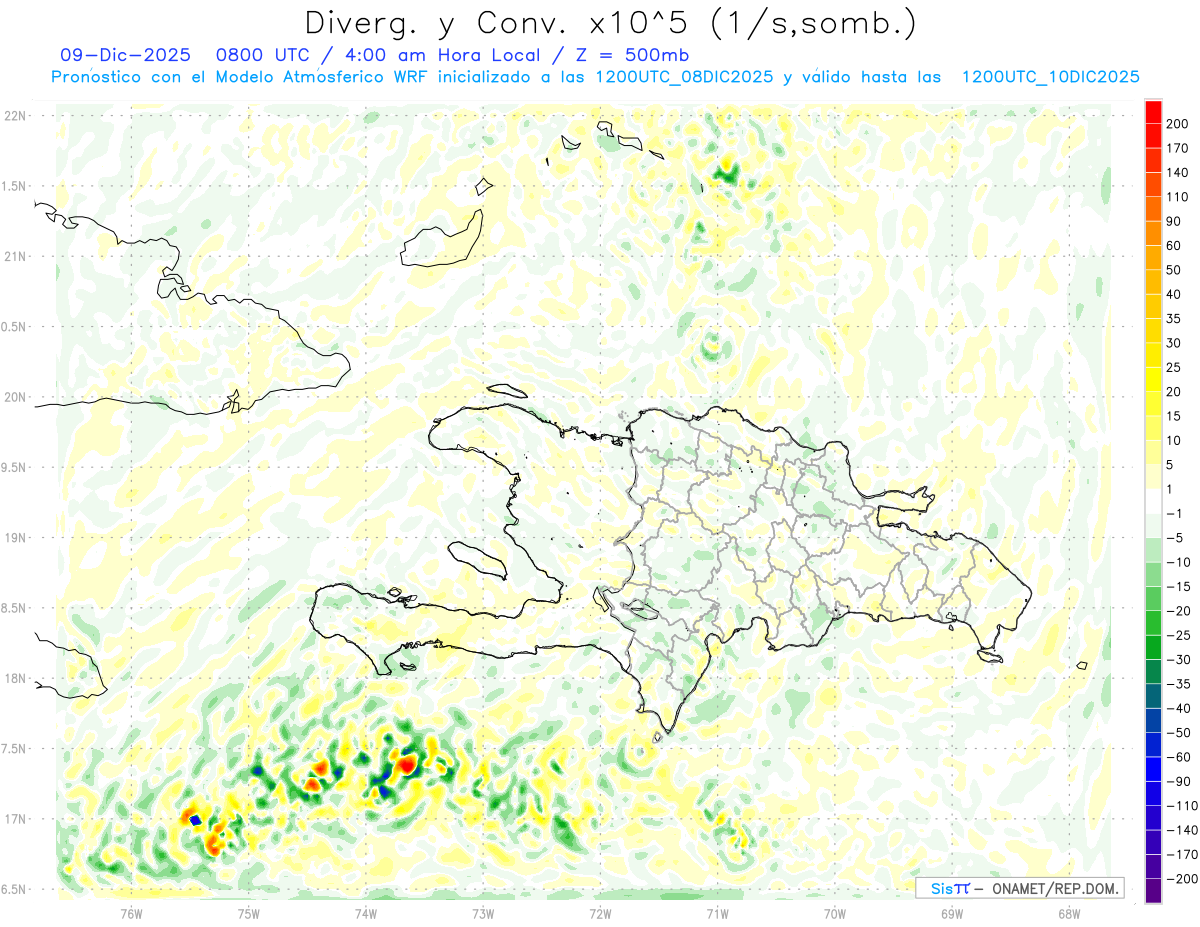The image size is (1200, 927).
Task: Click the longitude label '69W'
Action: point(951,913)
